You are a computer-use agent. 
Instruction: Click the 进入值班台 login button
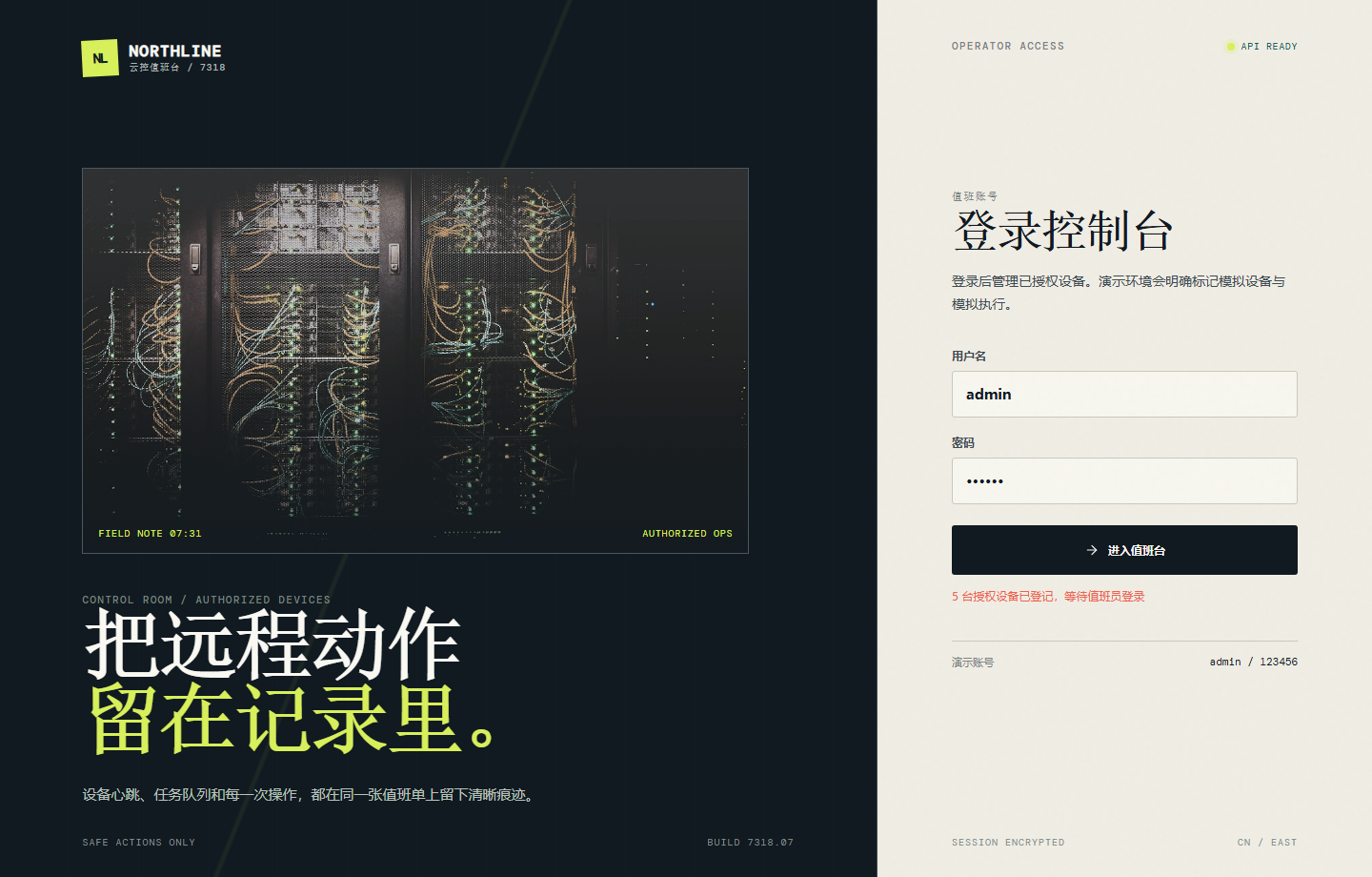(1124, 550)
